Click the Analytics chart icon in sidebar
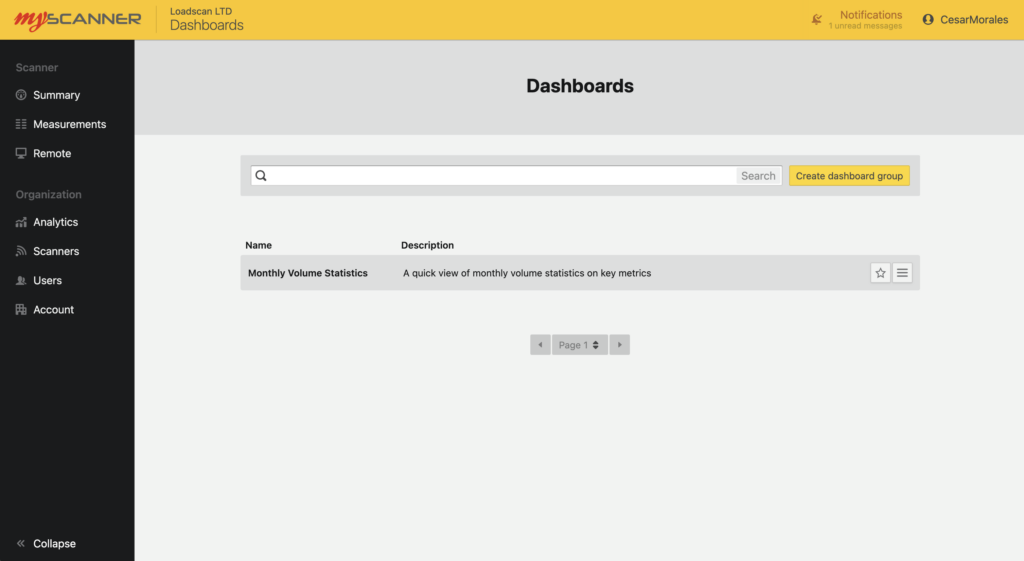Screen dimensions: 1024x561 pos(21,222)
